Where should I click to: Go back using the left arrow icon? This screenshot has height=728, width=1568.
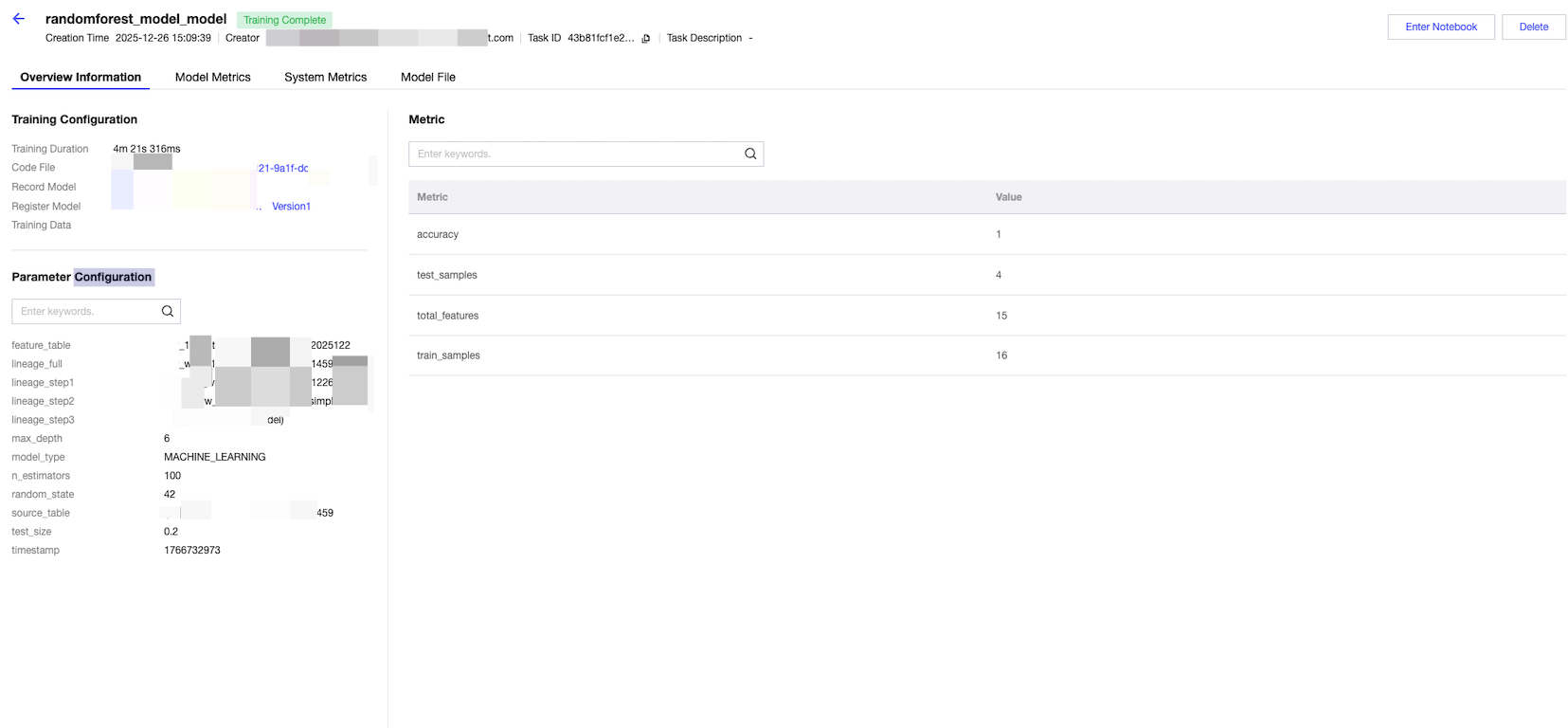click(x=19, y=19)
